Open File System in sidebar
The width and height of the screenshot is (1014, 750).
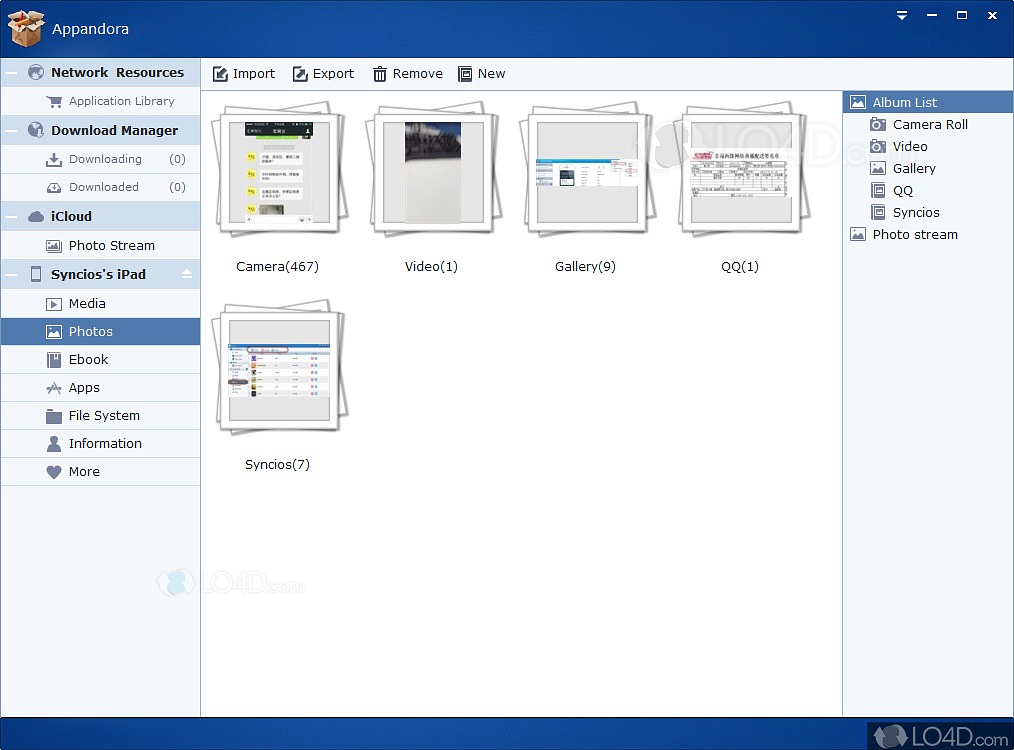tap(104, 416)
